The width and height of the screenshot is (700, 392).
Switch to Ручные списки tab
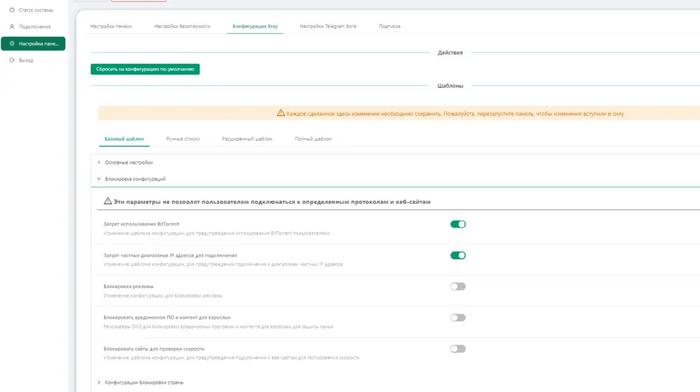pos(183,139)
